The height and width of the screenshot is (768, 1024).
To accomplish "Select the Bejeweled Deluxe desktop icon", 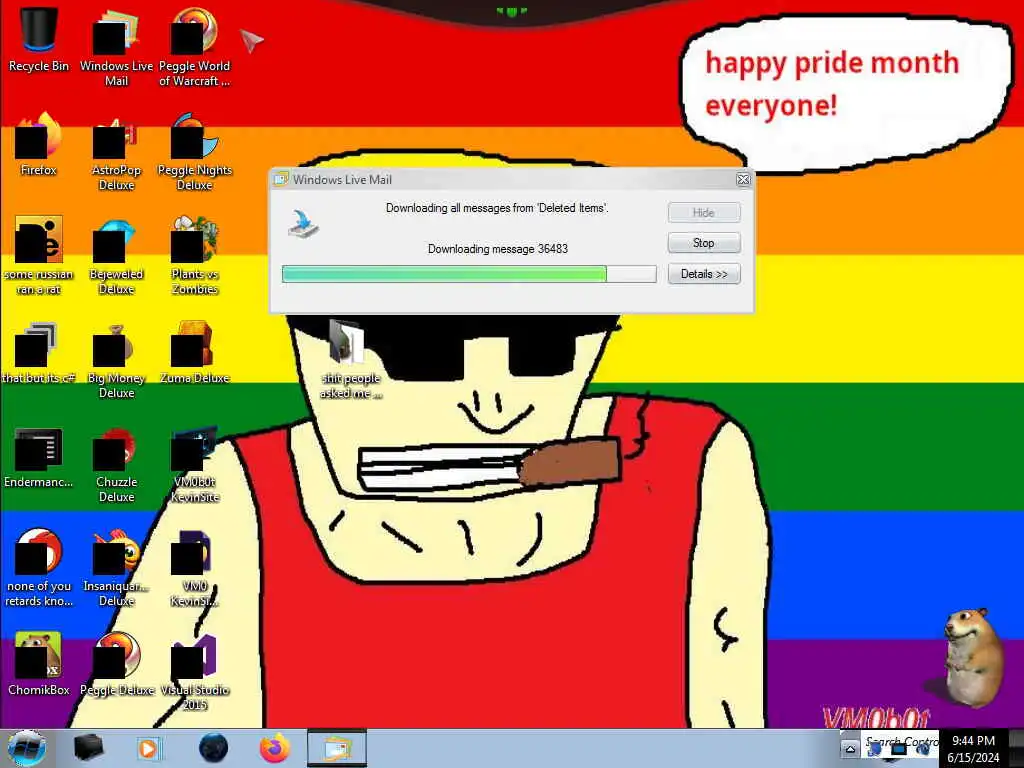I will 116,255.
